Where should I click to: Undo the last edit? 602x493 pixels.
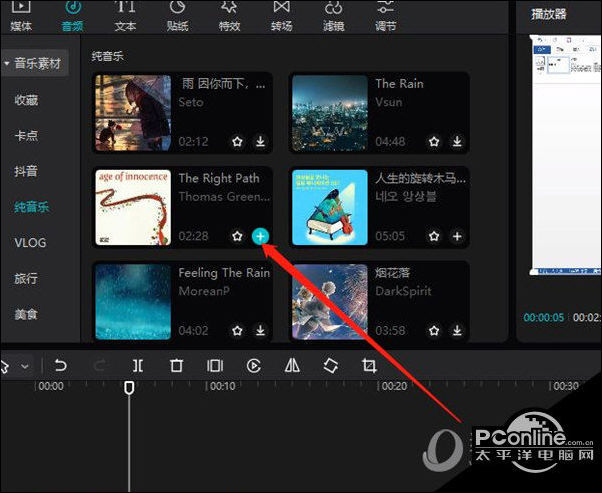point(60,366)
